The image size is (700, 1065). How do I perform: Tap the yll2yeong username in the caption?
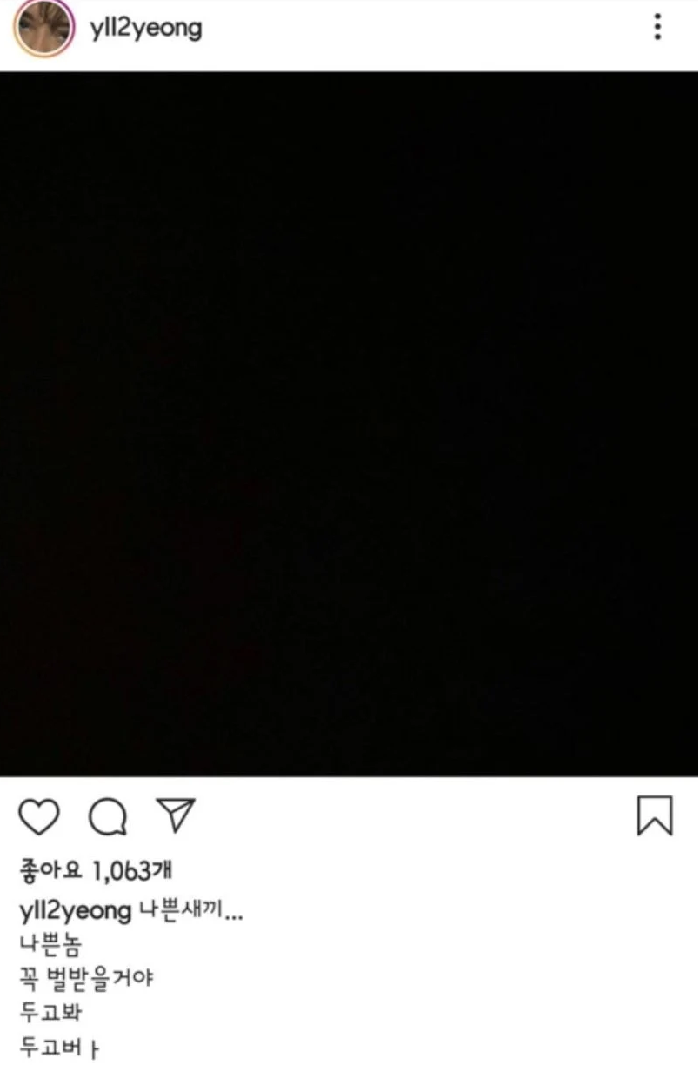pos(75,911)
